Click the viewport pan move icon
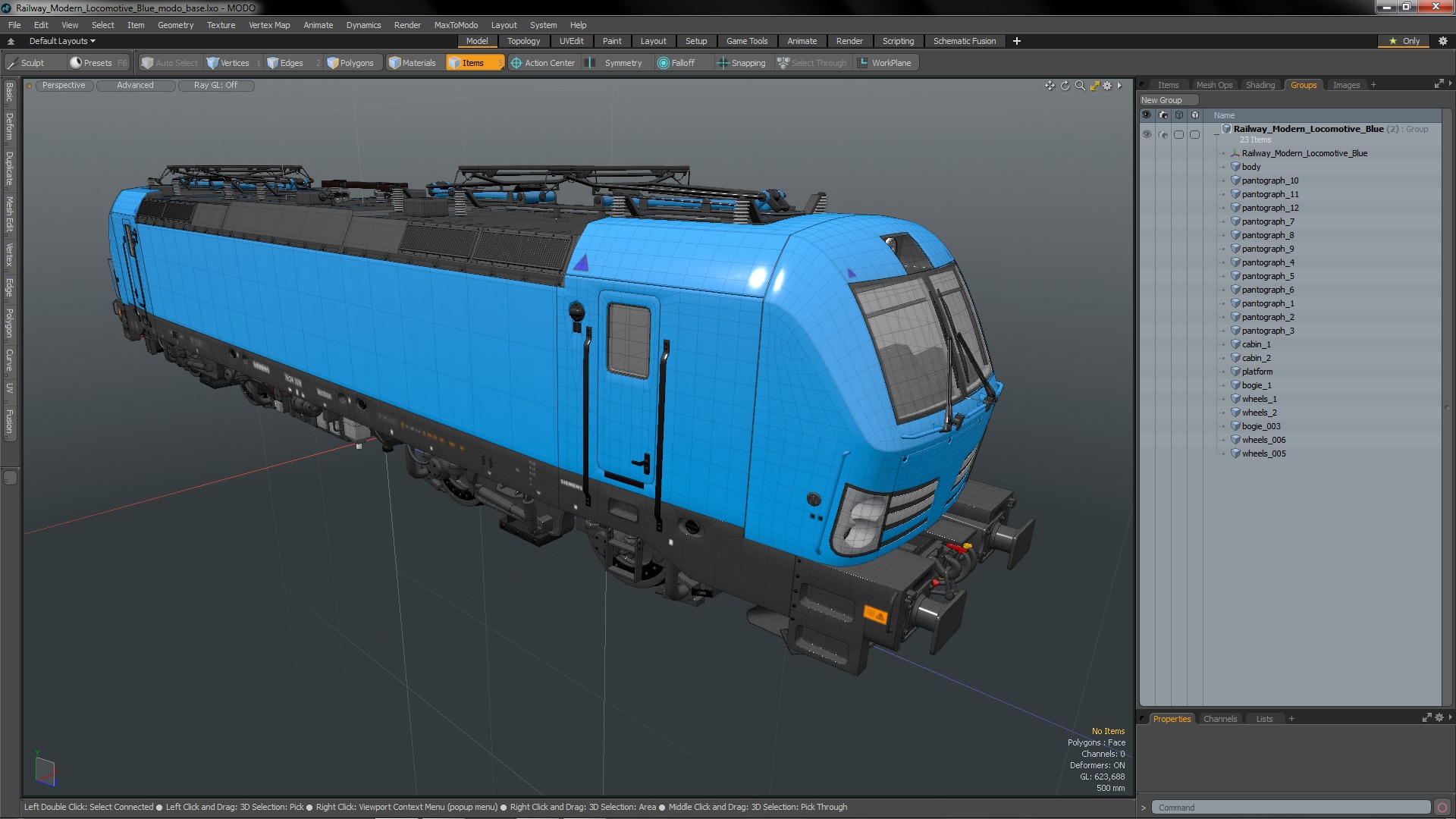Viewport: 1456px width, 819px height. coord(1050,86)
